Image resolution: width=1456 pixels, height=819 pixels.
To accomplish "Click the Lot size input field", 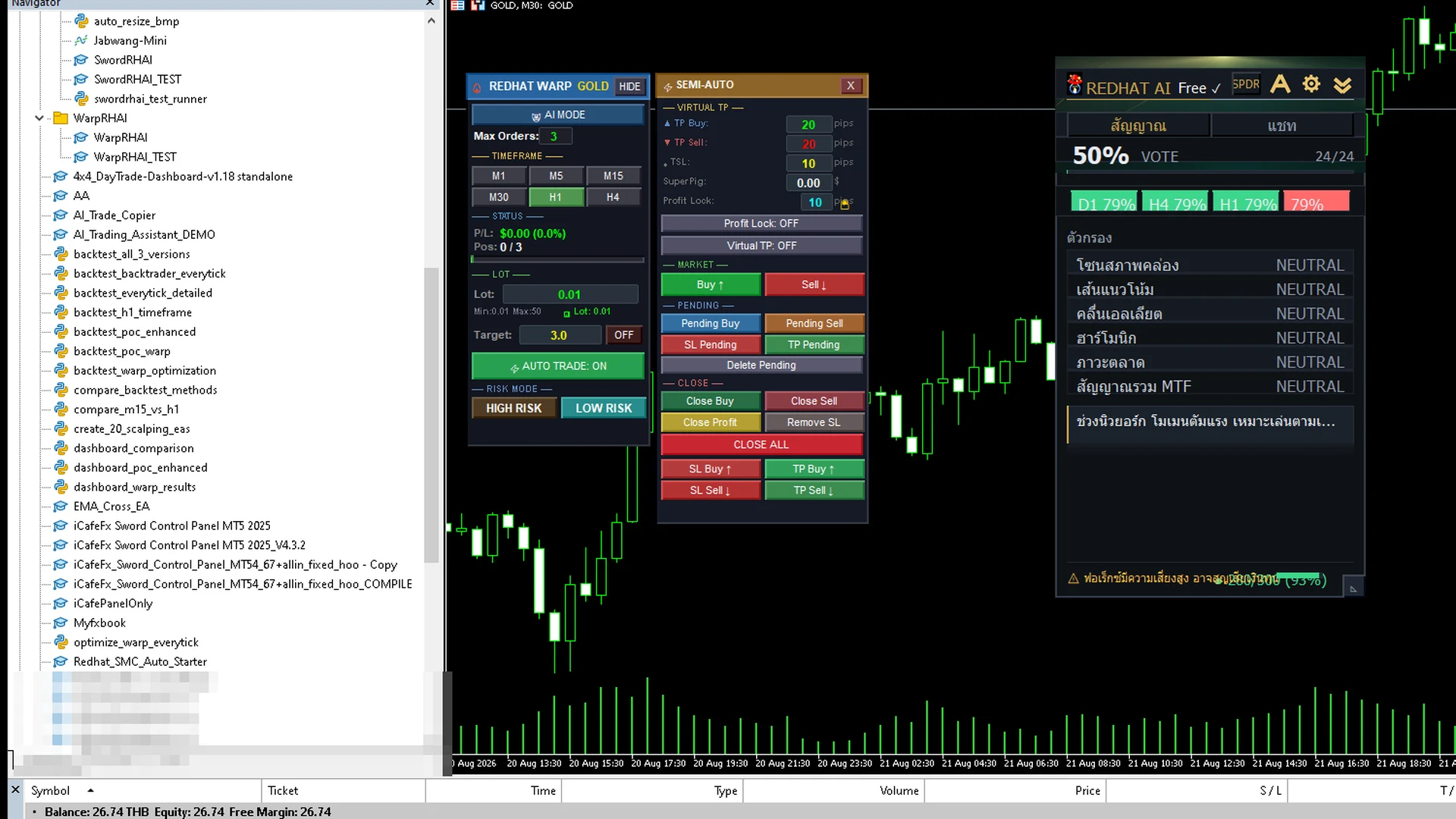I will coord(570,294).
